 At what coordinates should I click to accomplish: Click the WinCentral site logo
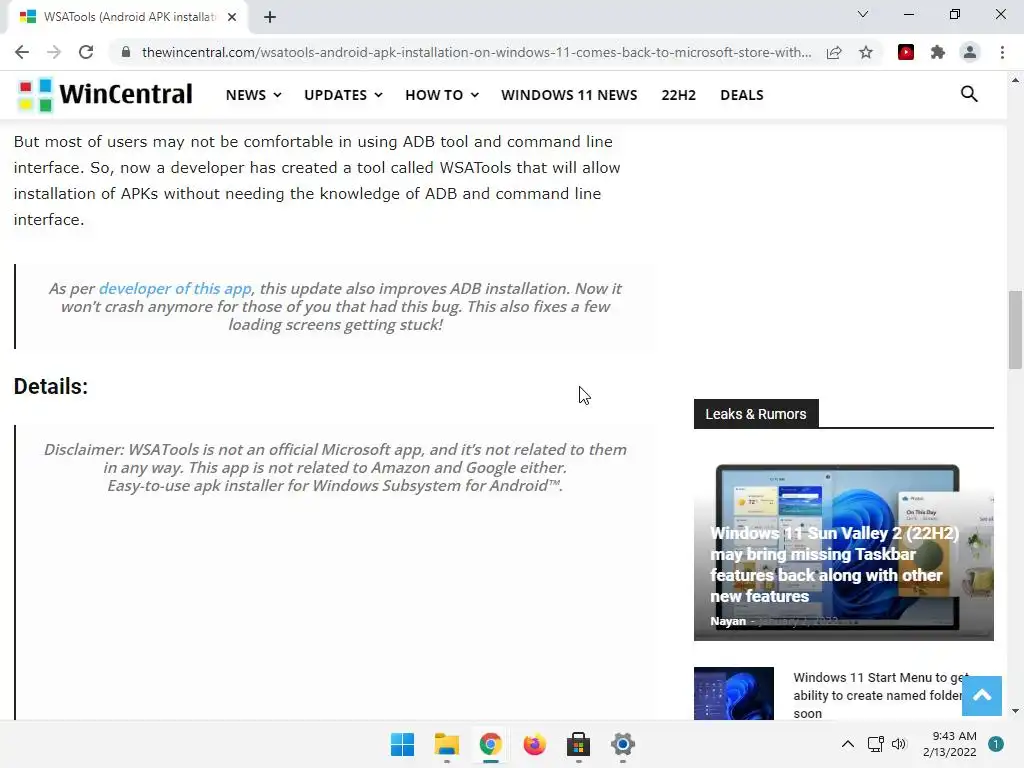click(x=105, y=95)
